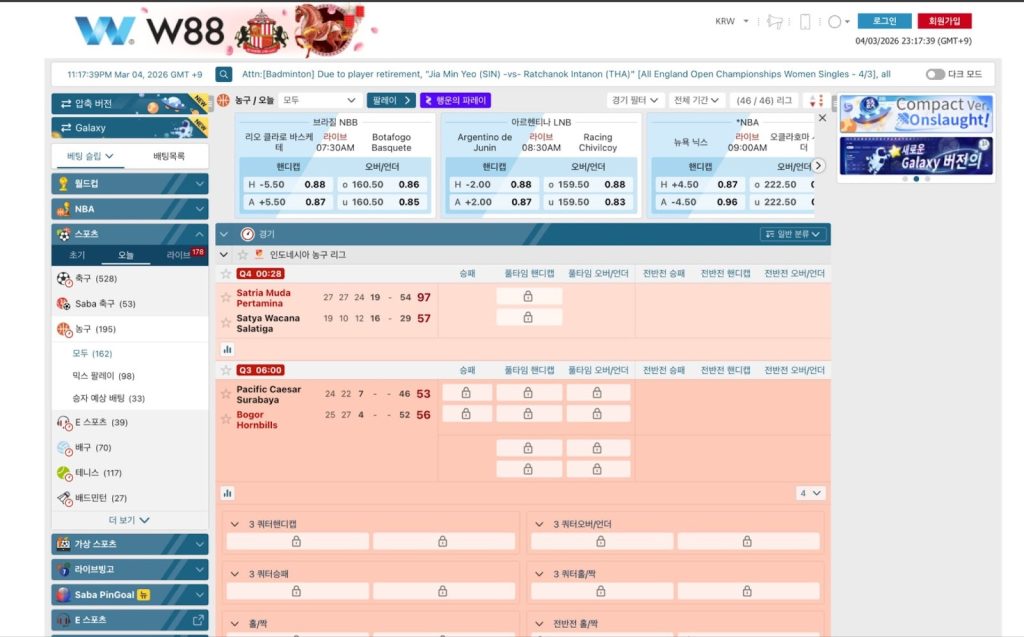
Task: Open the 일반 분류 sorting dropdown
Action: click(792, 234)
